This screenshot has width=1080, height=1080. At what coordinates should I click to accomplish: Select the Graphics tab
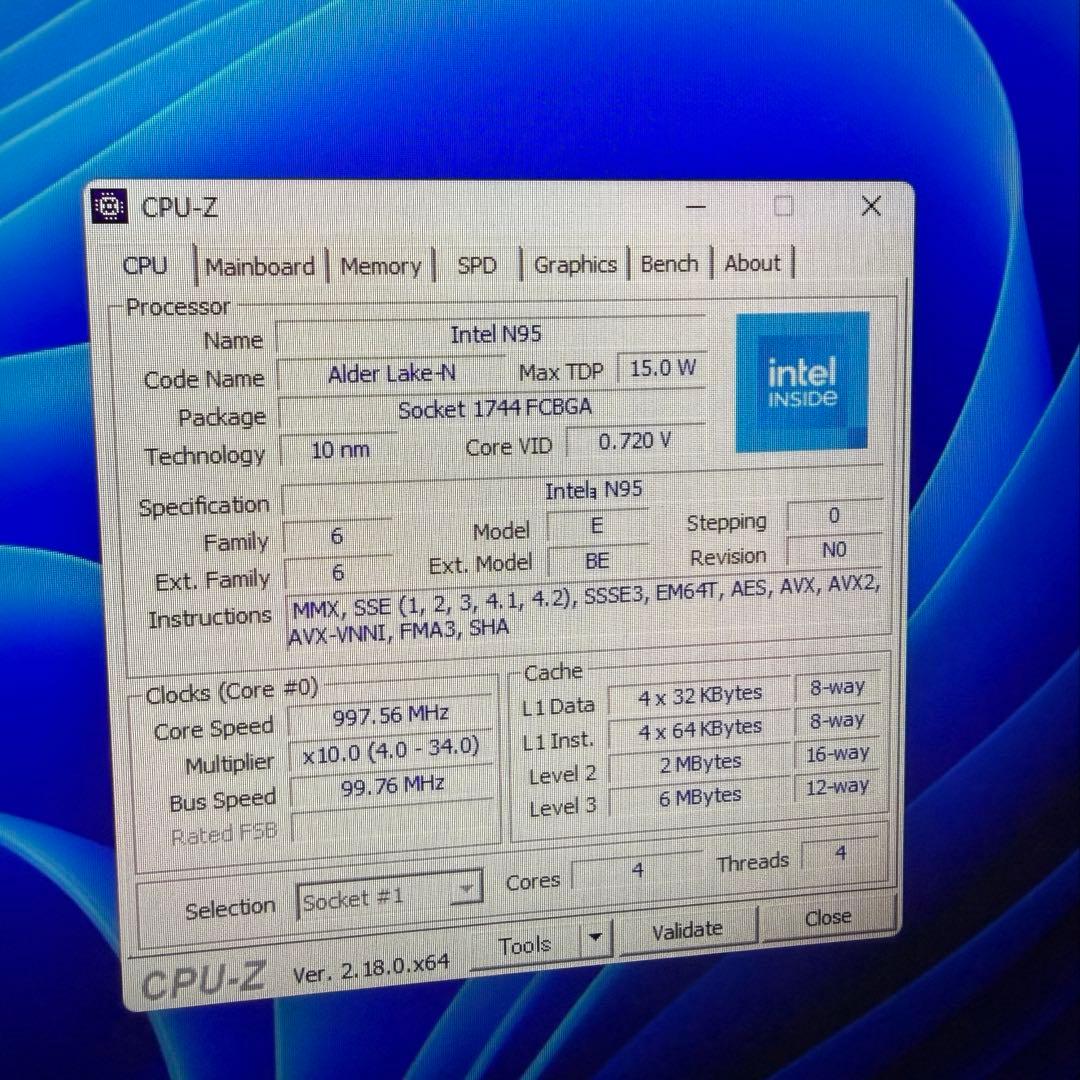click(575, 264)
